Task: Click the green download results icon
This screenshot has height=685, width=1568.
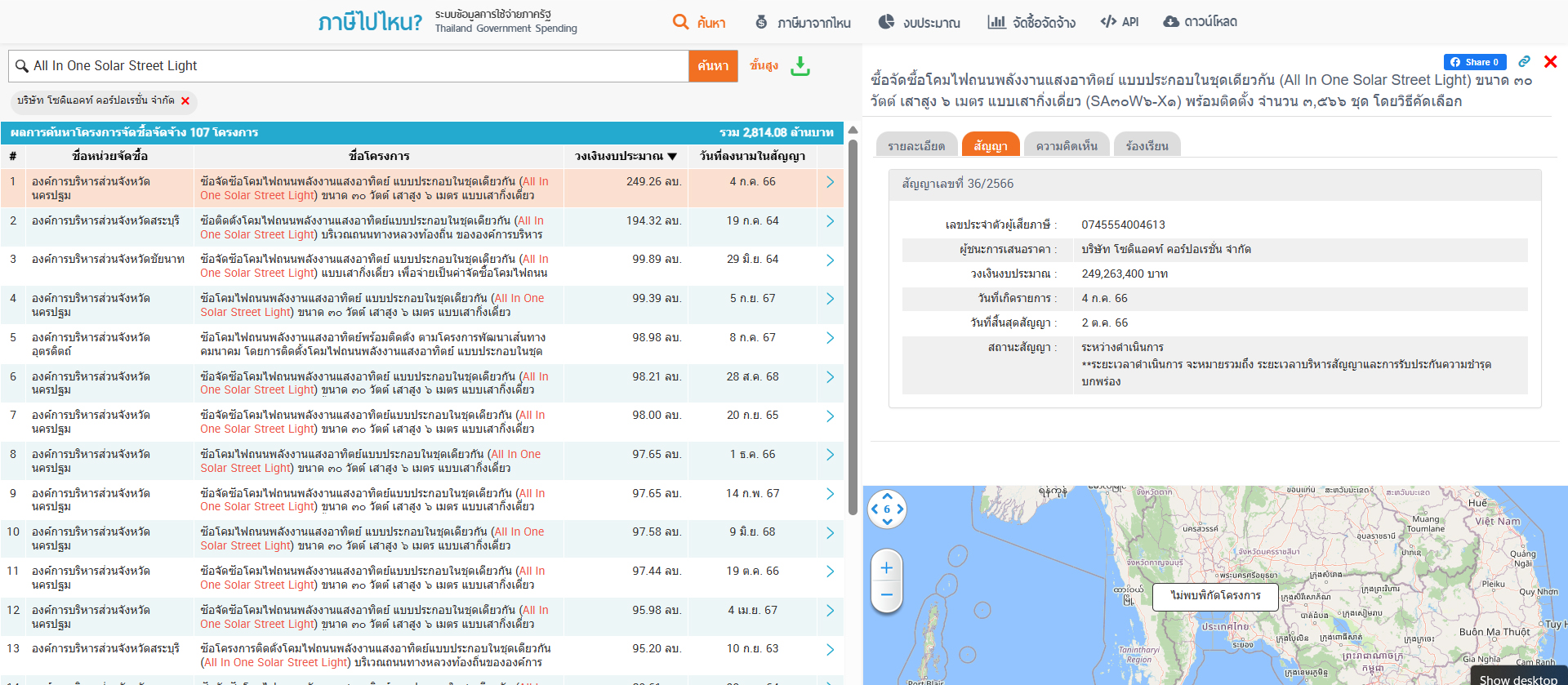Action: [x=800, y=66]
